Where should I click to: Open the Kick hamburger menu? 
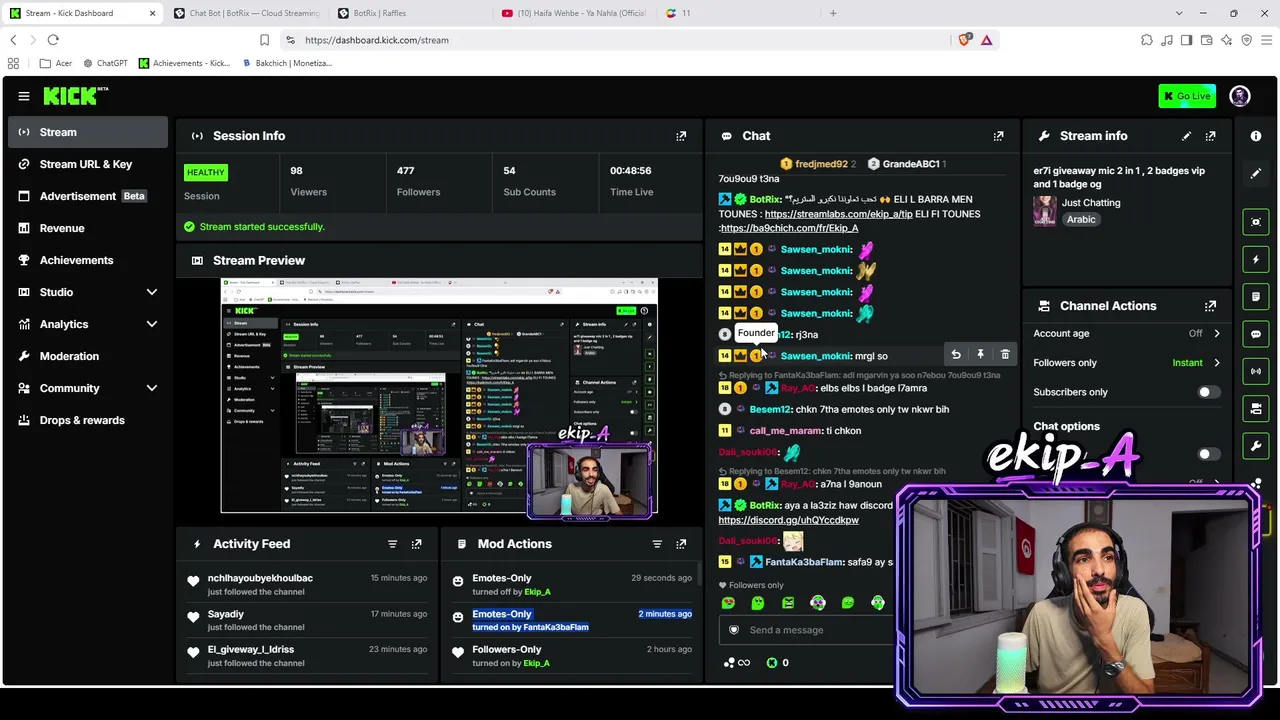24,96
